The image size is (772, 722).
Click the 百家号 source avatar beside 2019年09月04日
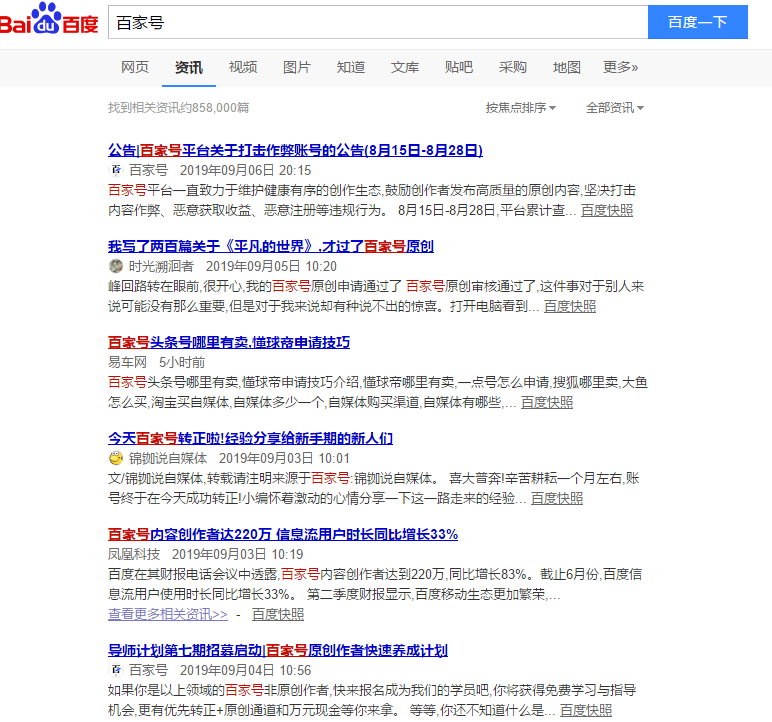pyautogui.click(x=116, y=670)
